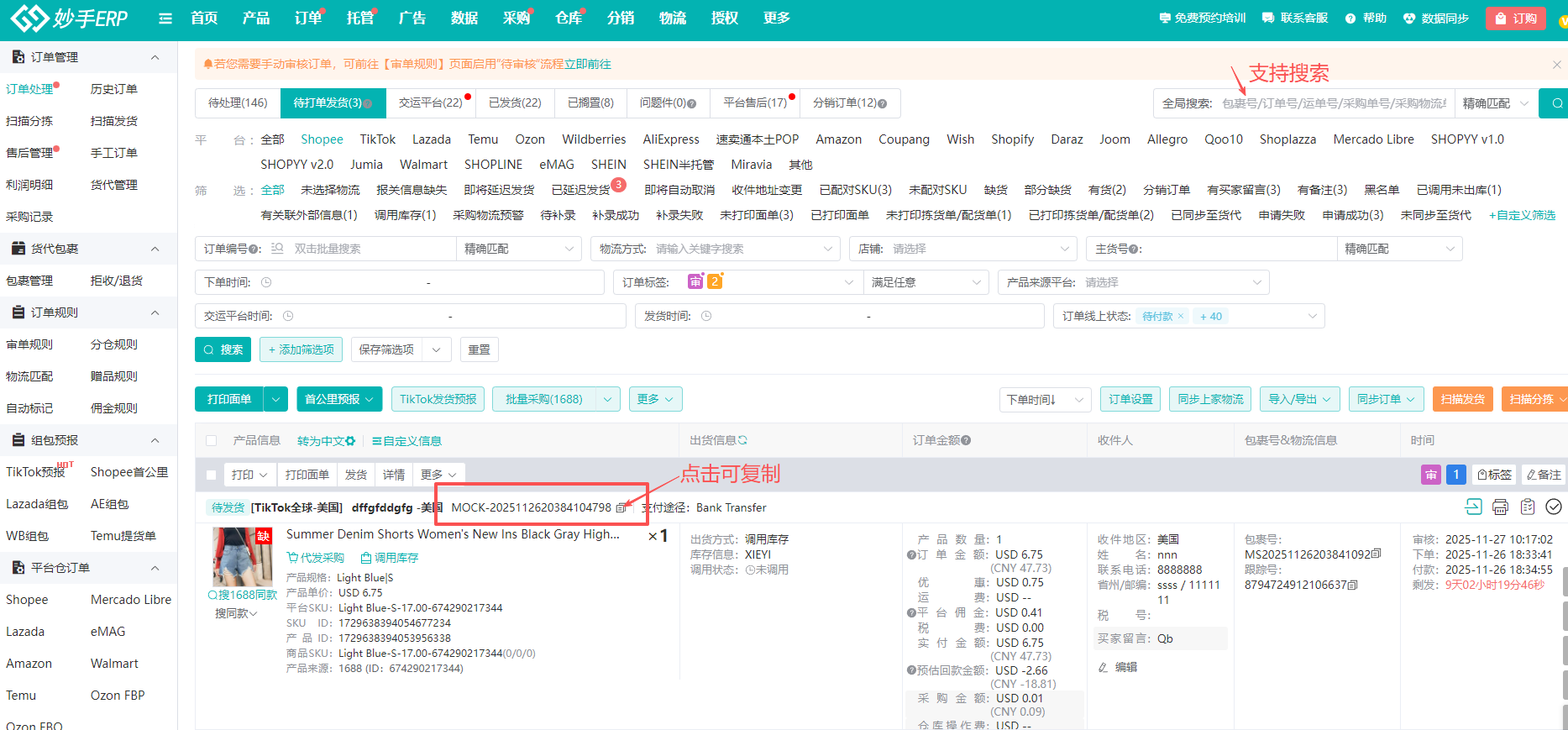Copy tracking number 8794724912106637 icon
Viewport: 1568px width, 730px height.
click(x=1352, y=585)
